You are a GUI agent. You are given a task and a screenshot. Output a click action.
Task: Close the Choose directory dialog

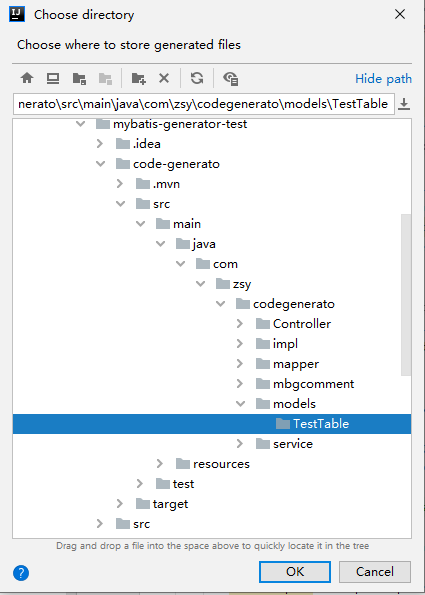pyautogui.click(x=400, y=14)
